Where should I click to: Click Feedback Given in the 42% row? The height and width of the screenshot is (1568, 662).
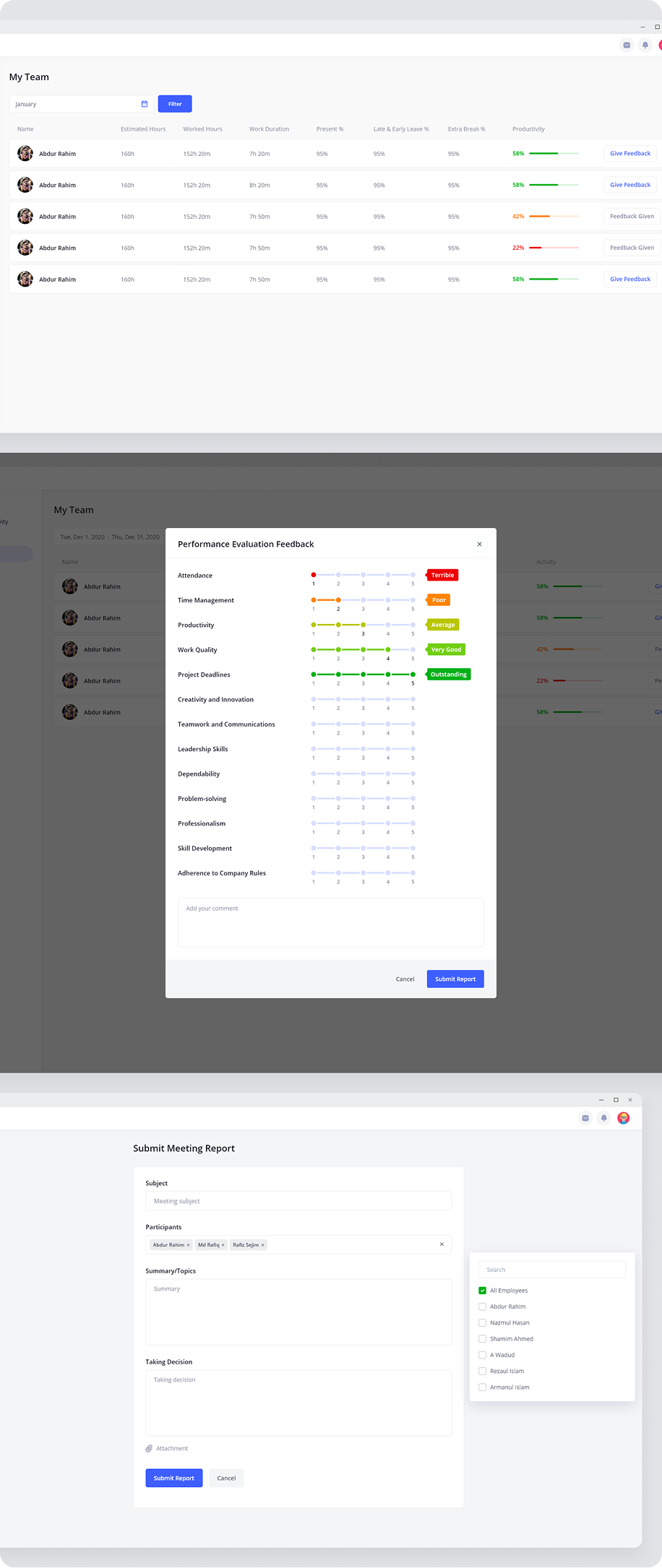coord(632,216)
